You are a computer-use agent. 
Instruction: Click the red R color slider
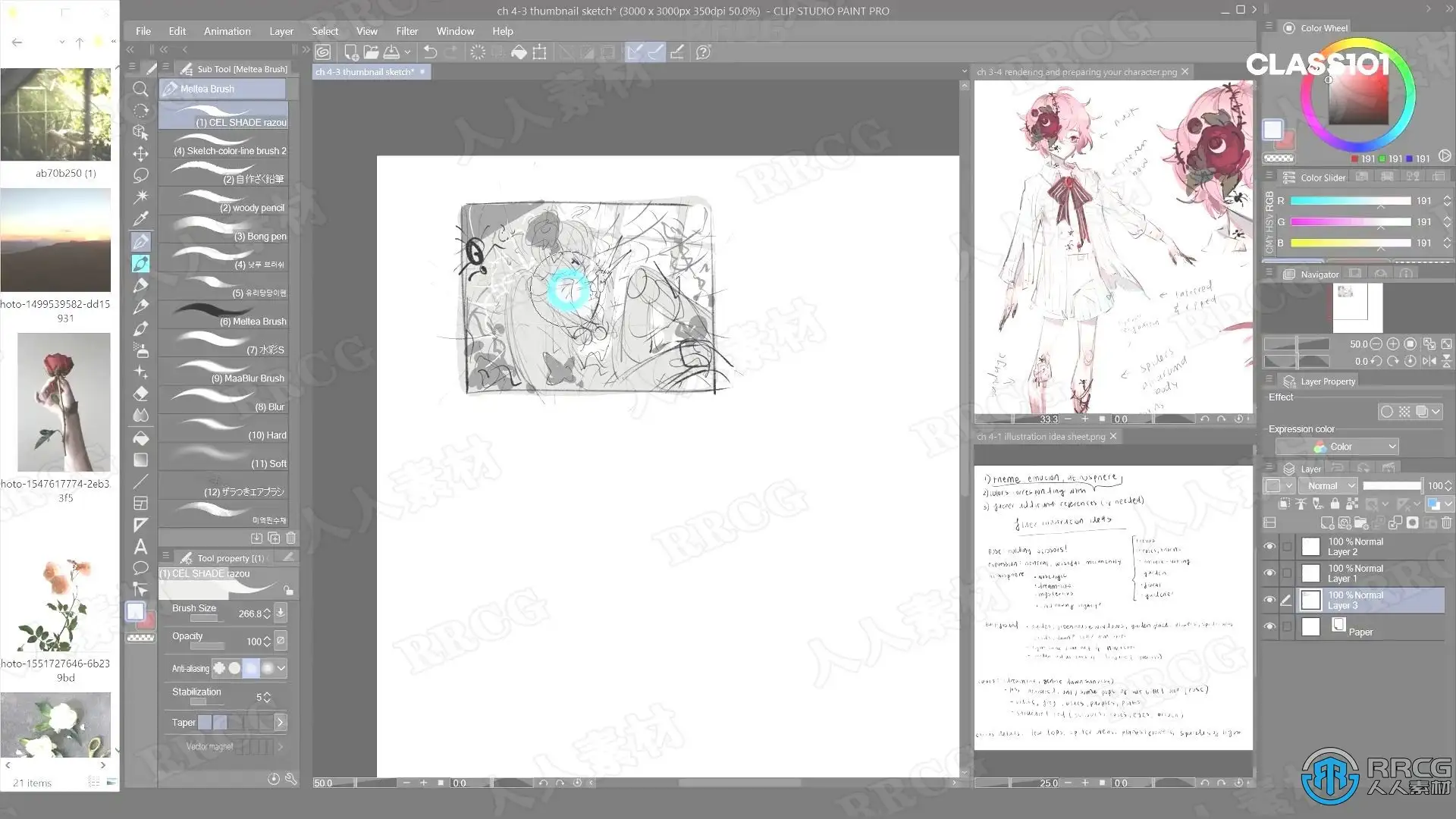click(1350, 201)
